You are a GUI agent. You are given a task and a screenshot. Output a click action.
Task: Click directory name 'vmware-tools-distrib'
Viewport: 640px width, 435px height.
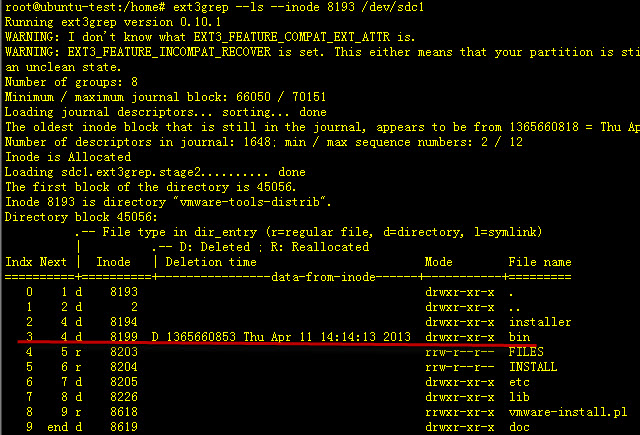249,202
